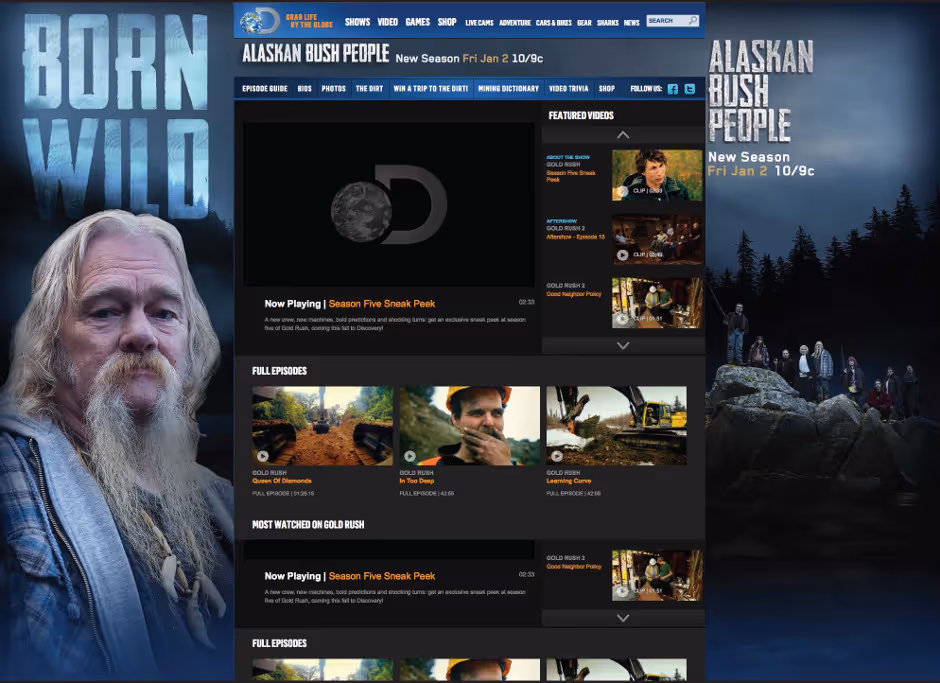940x683 pixels.
Task: Click the BORN WILD ad banner text
Action: [116, 114]
